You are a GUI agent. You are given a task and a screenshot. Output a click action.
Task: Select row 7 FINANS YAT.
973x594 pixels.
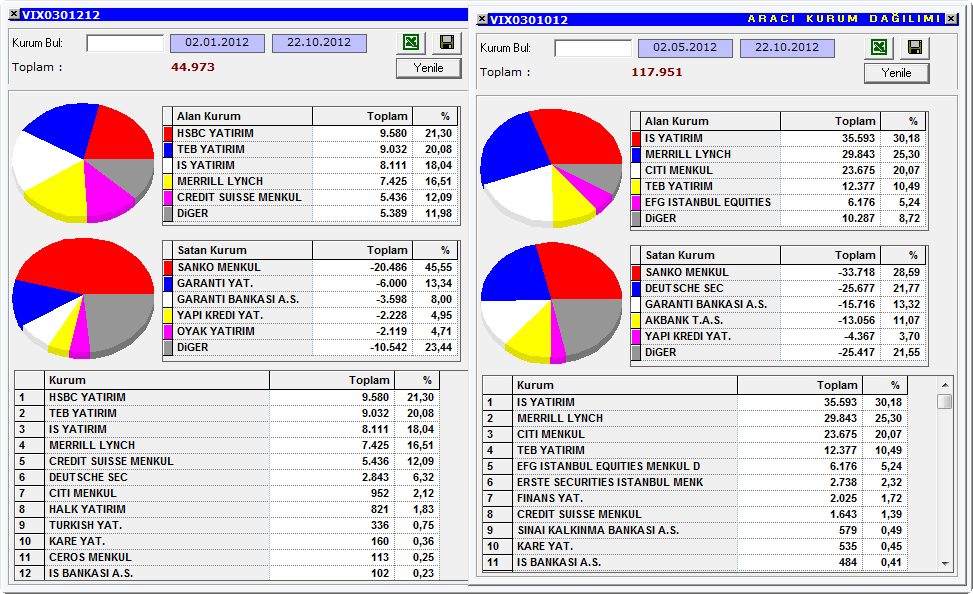[695, 498]
